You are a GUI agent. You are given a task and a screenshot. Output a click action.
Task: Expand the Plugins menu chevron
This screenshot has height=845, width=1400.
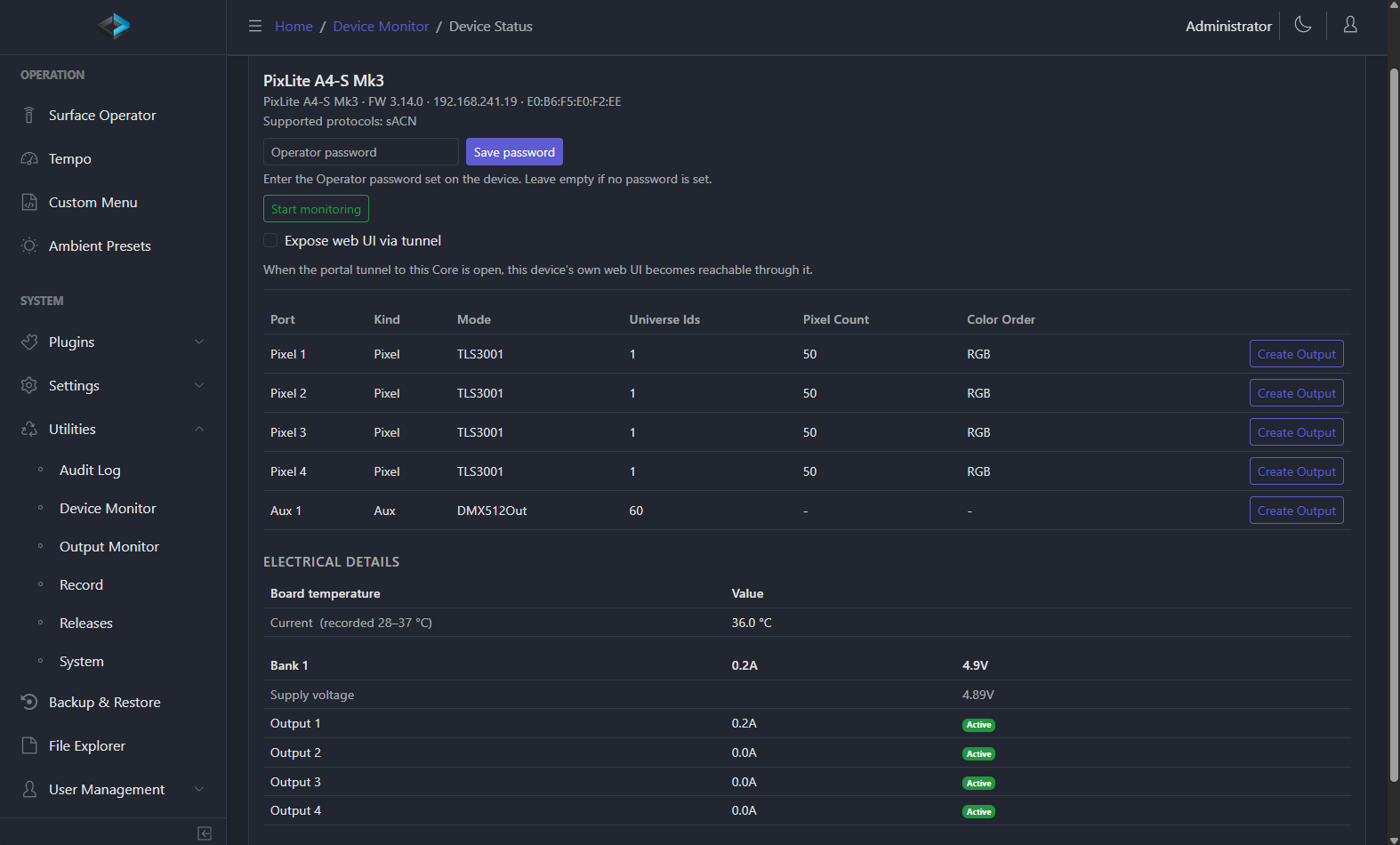(199, 342)
